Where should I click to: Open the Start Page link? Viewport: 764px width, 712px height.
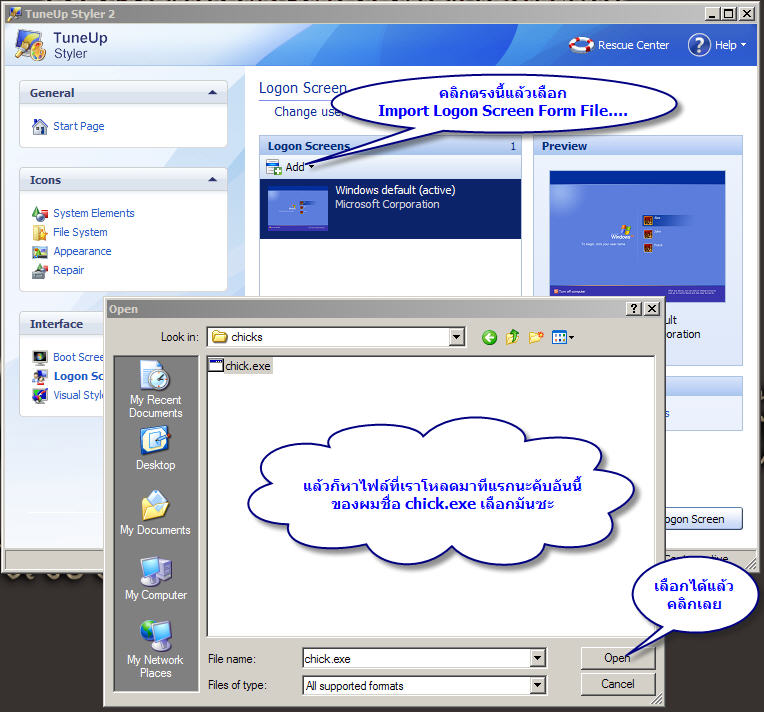(78, 126)
